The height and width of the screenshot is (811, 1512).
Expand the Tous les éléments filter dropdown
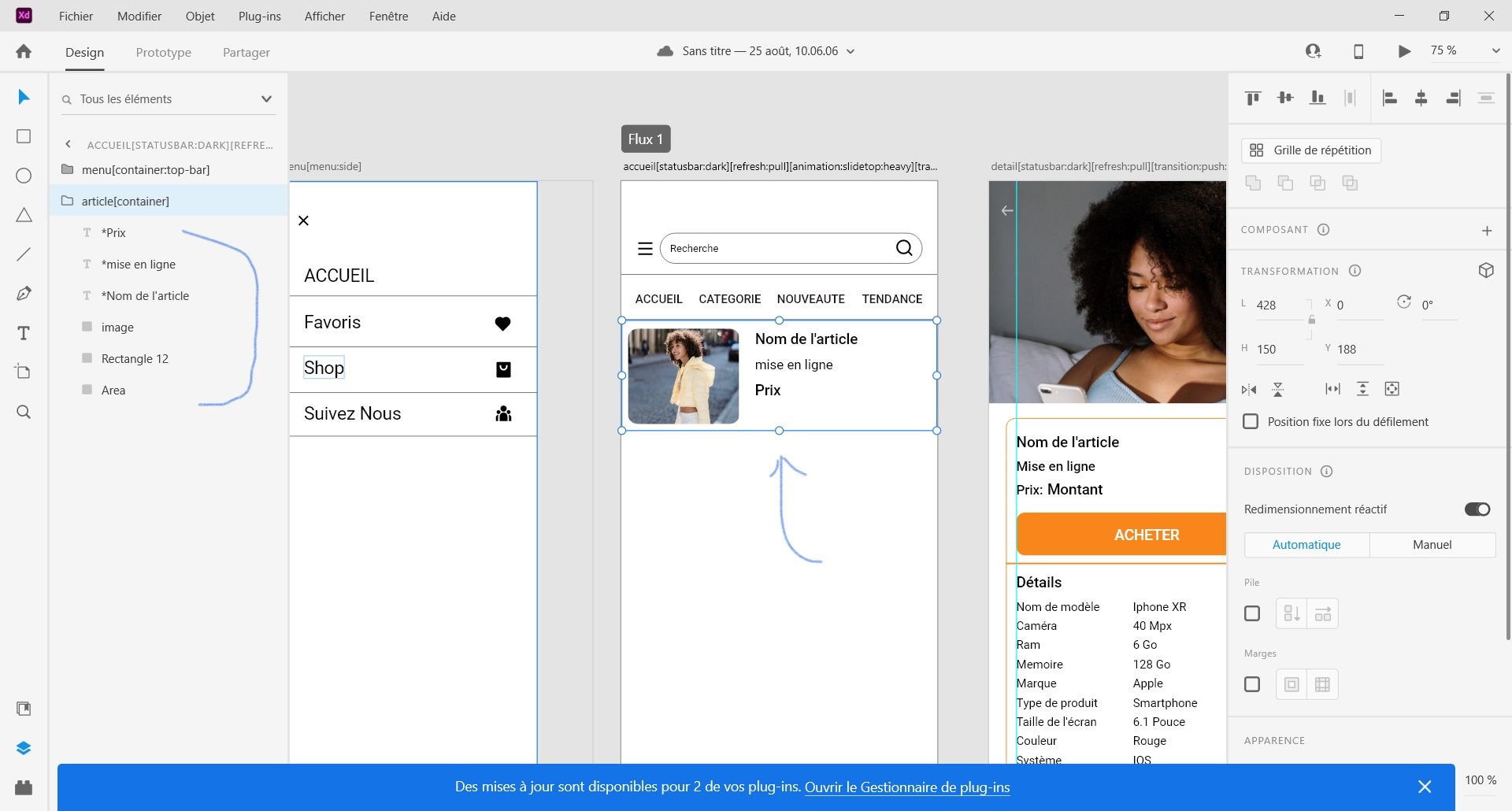266,99
